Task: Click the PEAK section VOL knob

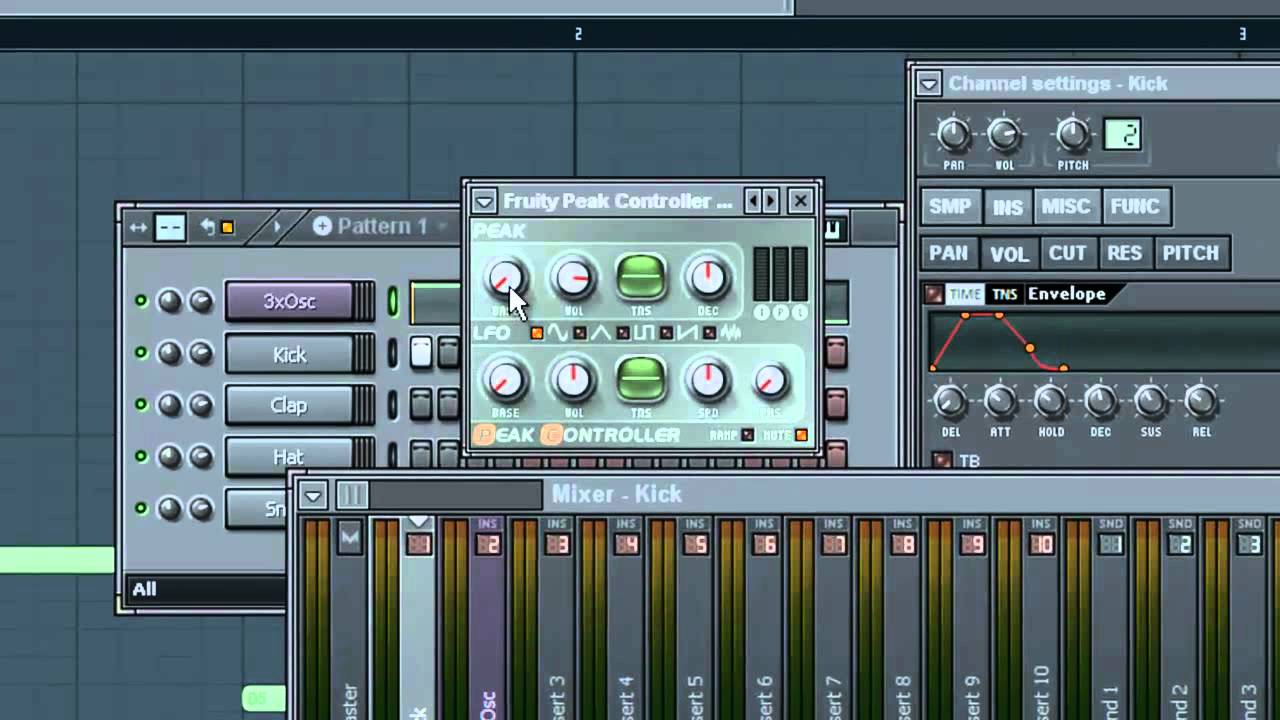Action: 573,279
